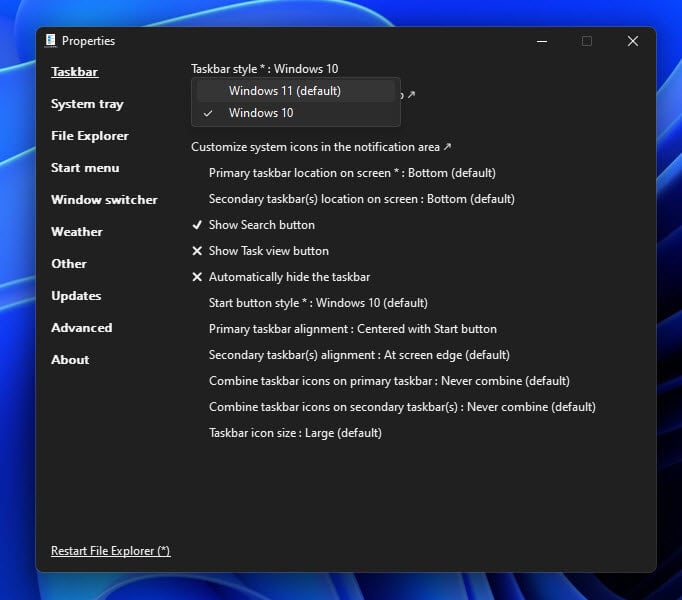
Task: Open Customize system icons in notification area
Action: 321,147
